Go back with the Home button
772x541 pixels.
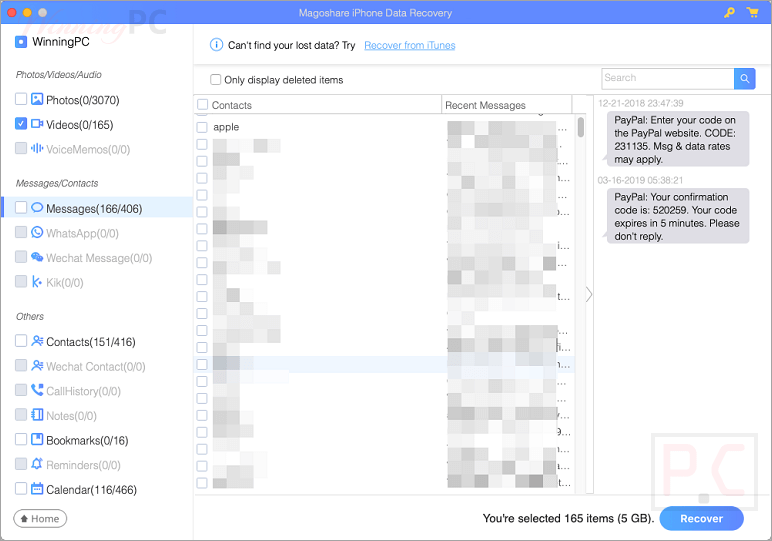[x=40, y=518]
